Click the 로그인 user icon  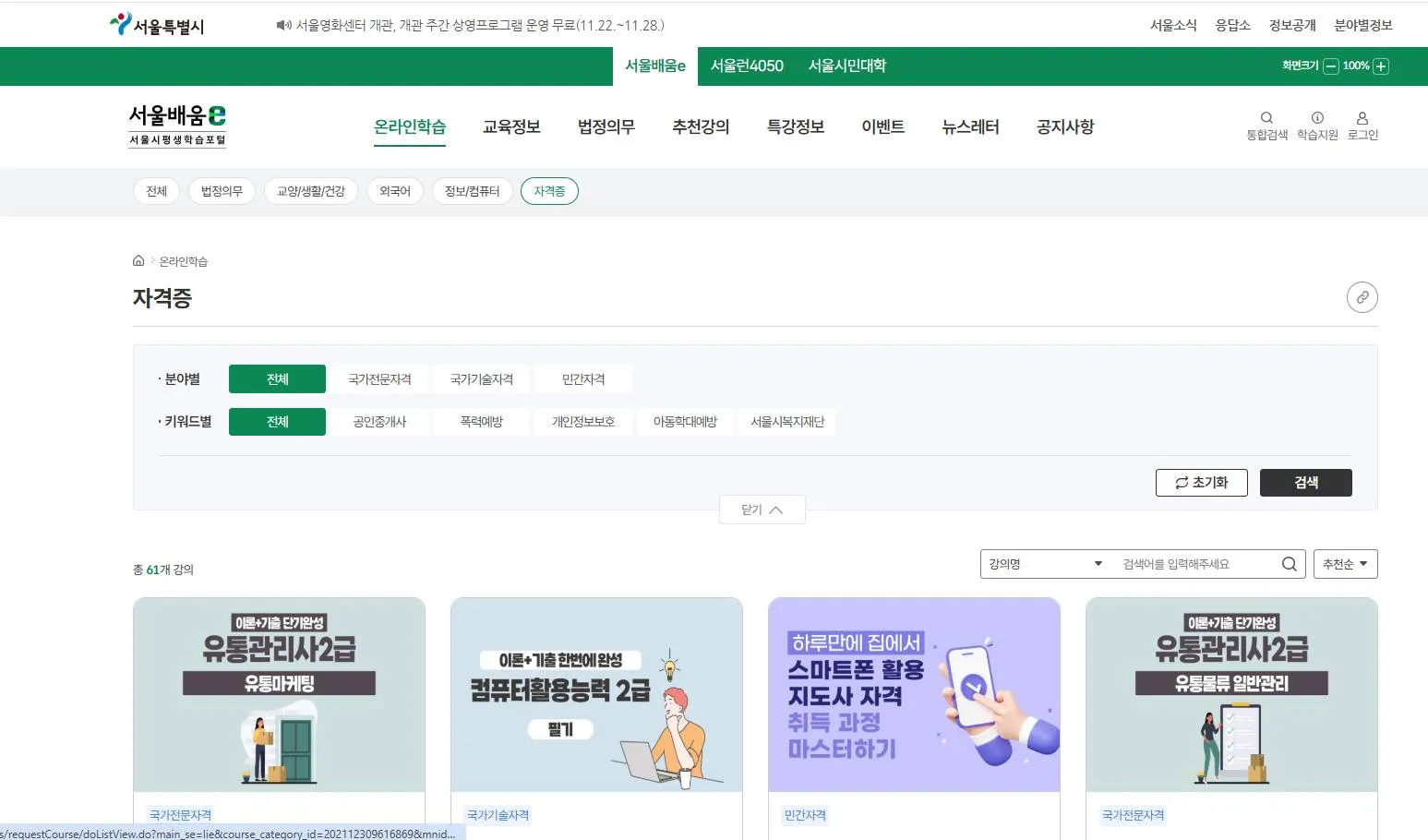coord(1362,117)
